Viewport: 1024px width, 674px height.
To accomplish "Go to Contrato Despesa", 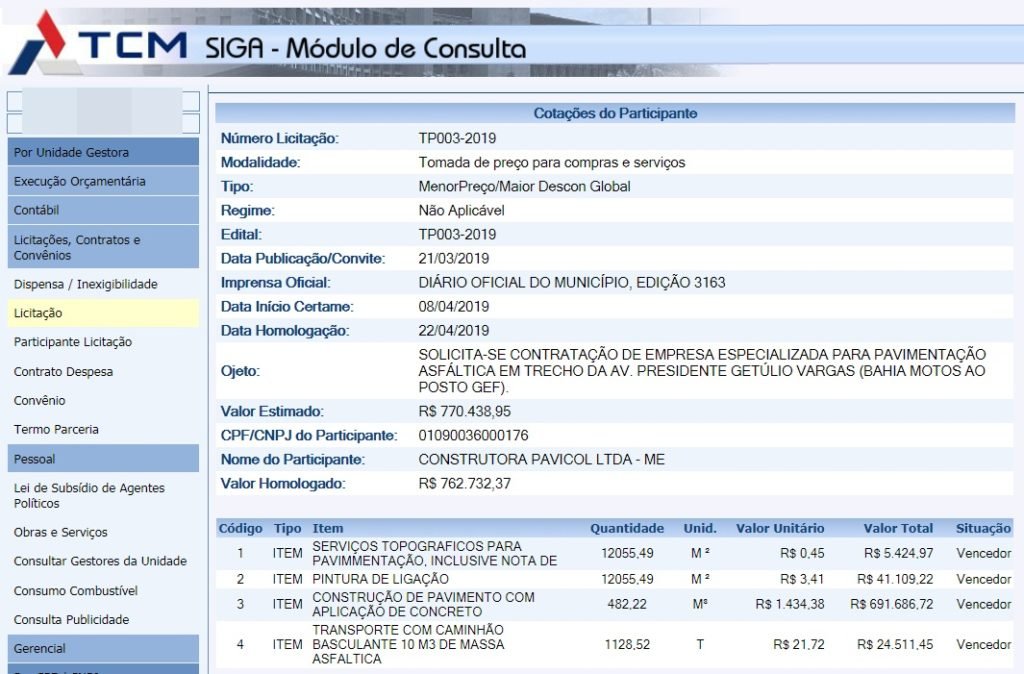I will [x=63, y=371].
